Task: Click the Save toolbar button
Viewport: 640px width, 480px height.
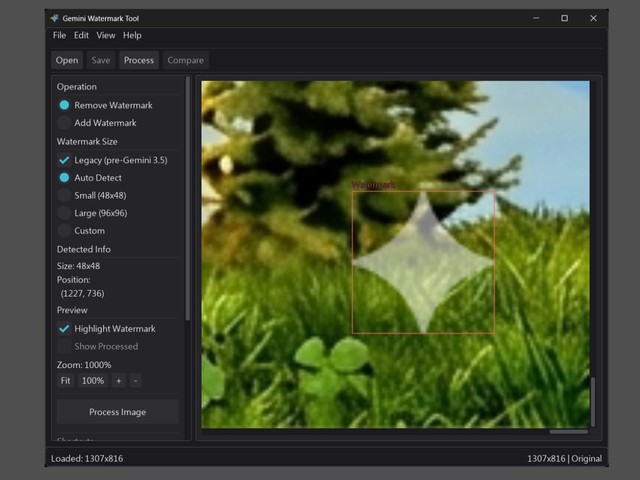Action: tap(101, 60)
